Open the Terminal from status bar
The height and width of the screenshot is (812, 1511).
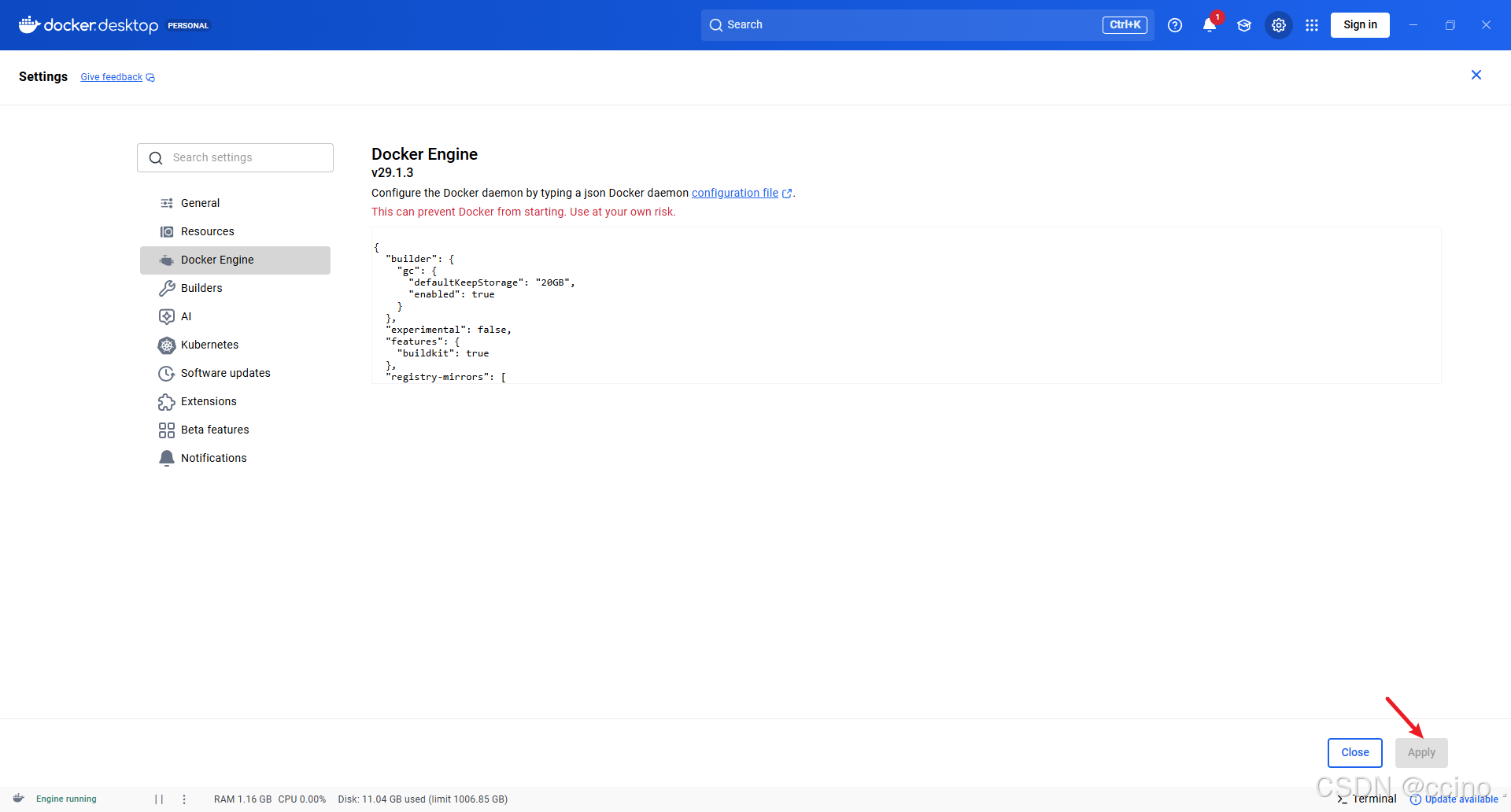[1367, 799]
